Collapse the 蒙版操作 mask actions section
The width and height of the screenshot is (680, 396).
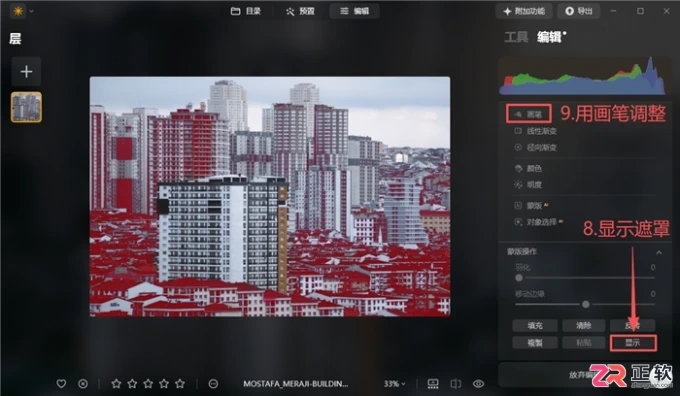click(659, 252)
